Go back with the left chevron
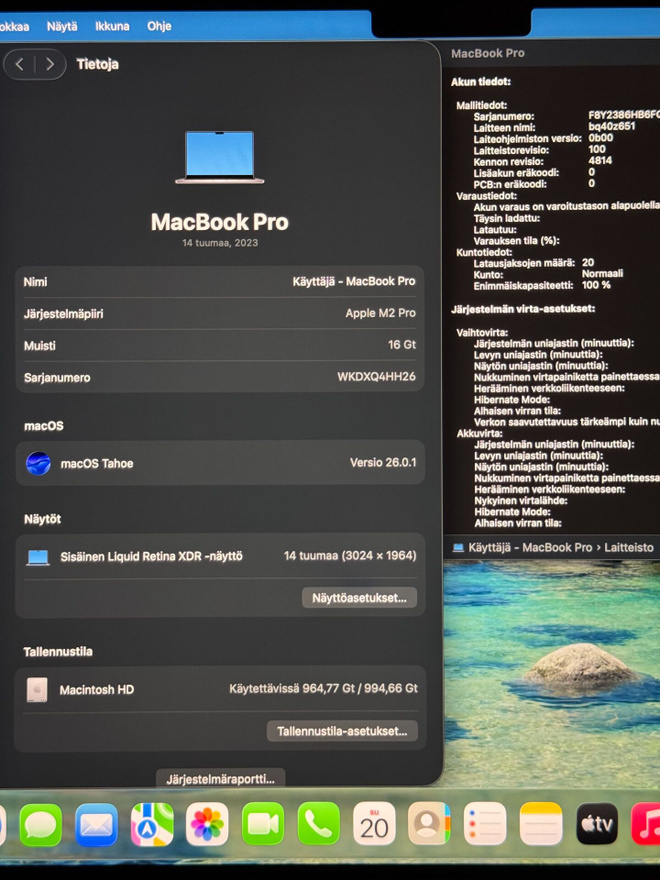The height and width of the screenshot is (880, 660). tap(20, 64)
